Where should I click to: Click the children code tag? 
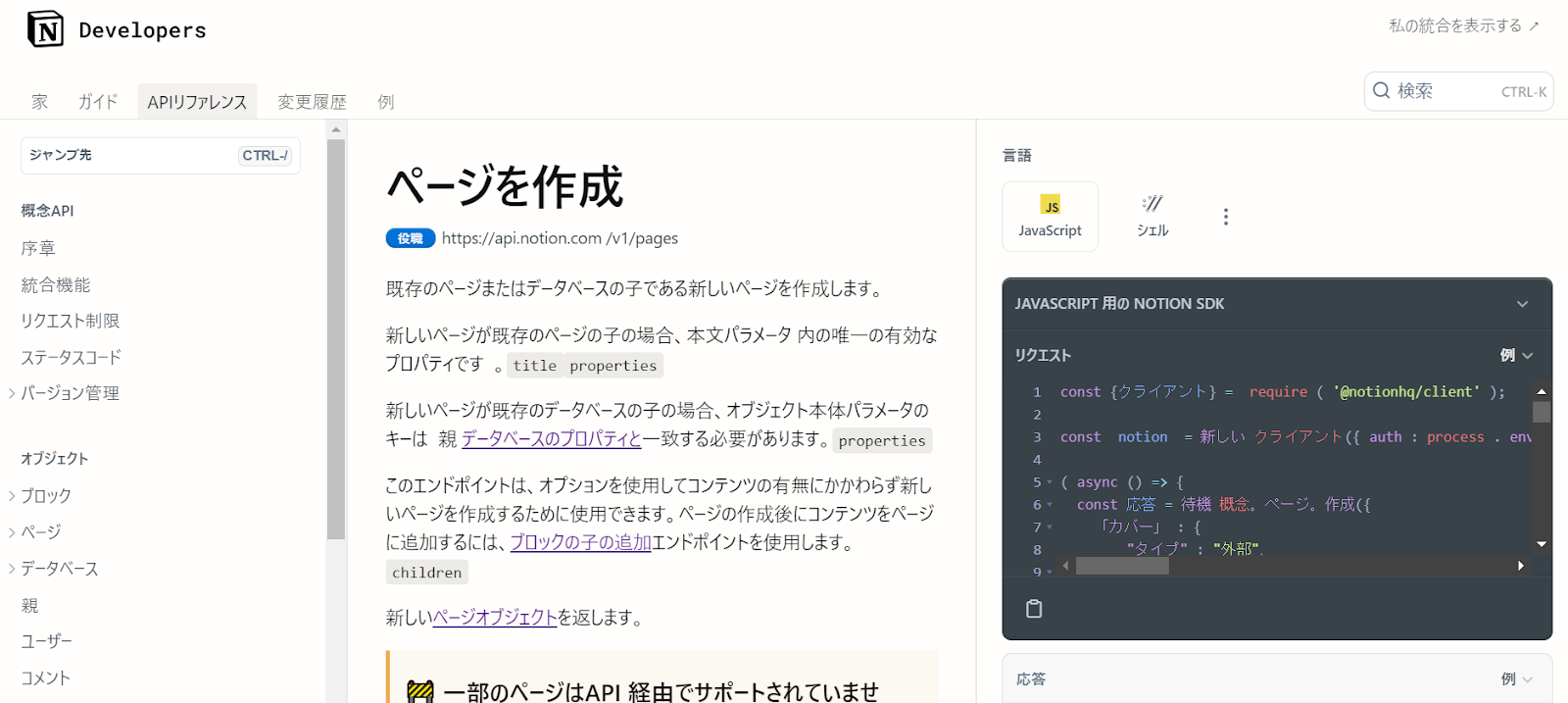pyautogui.click(x=427, y=573)
